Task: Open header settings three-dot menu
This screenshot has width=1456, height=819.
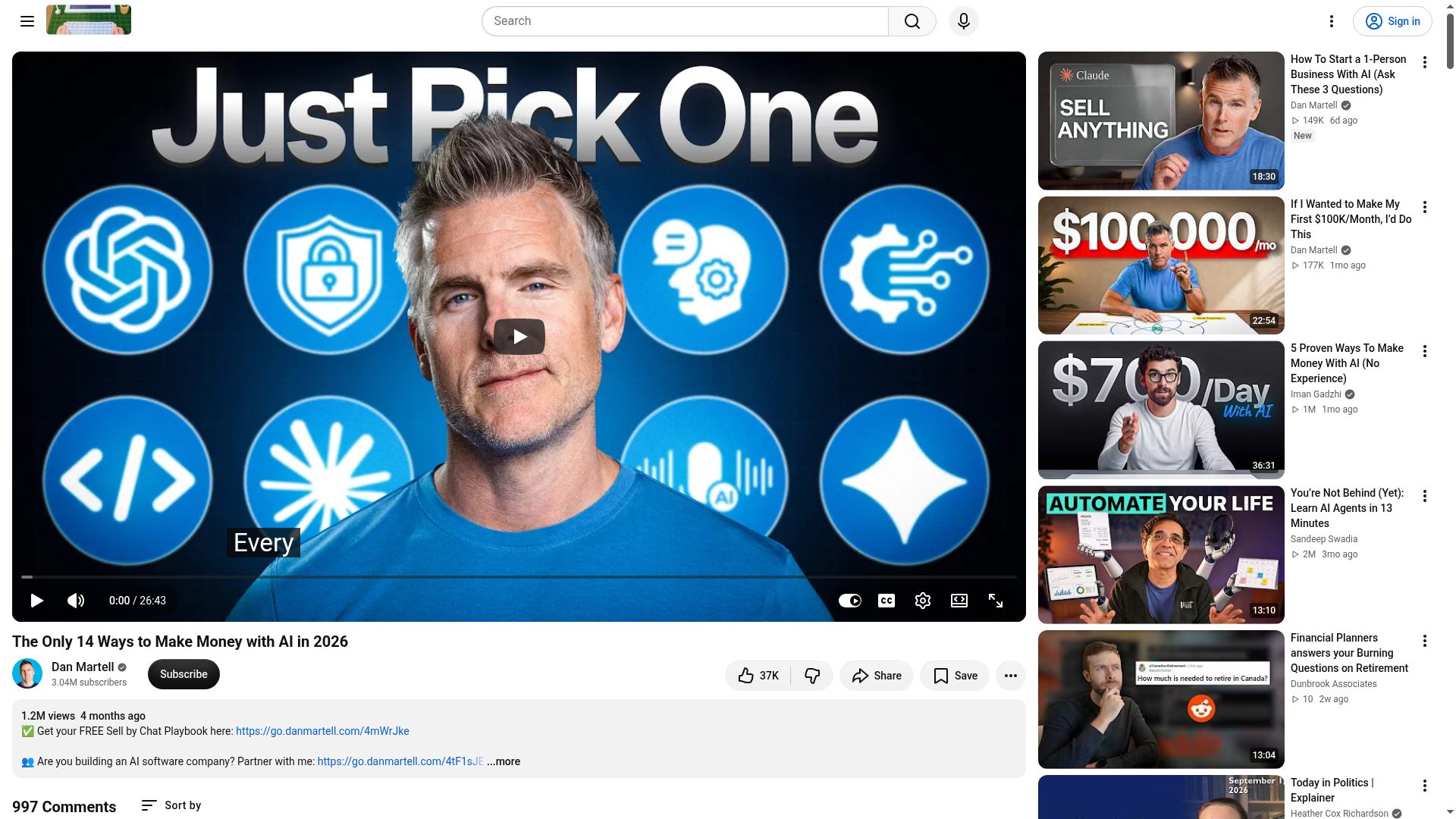Action: 1332,21
